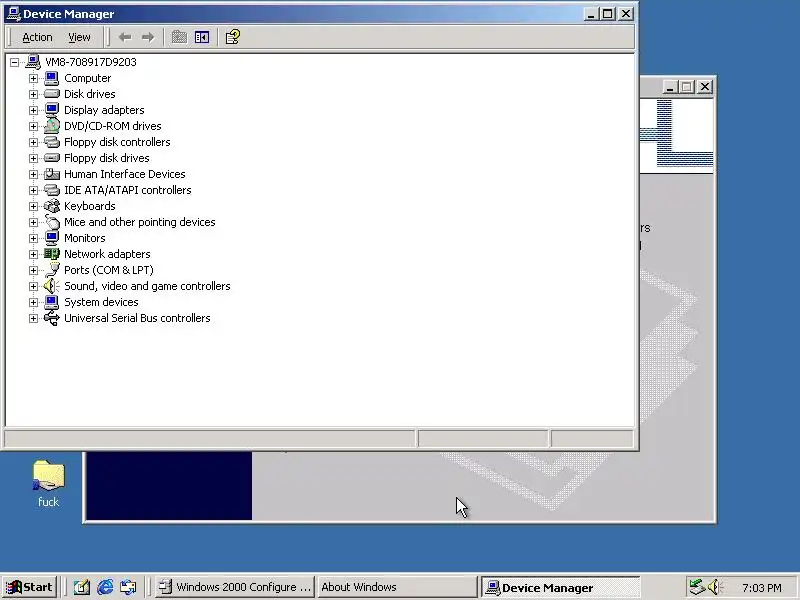
Task: Launch Outlook Express from Quick Launch
Action: [x=128, y=587]
